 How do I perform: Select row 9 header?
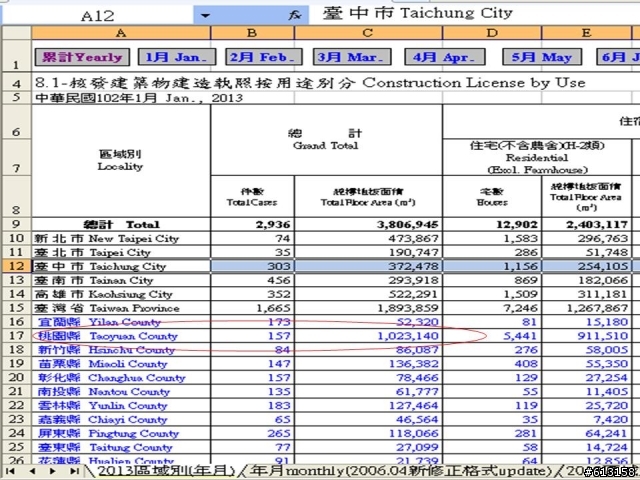click(16, 224)
